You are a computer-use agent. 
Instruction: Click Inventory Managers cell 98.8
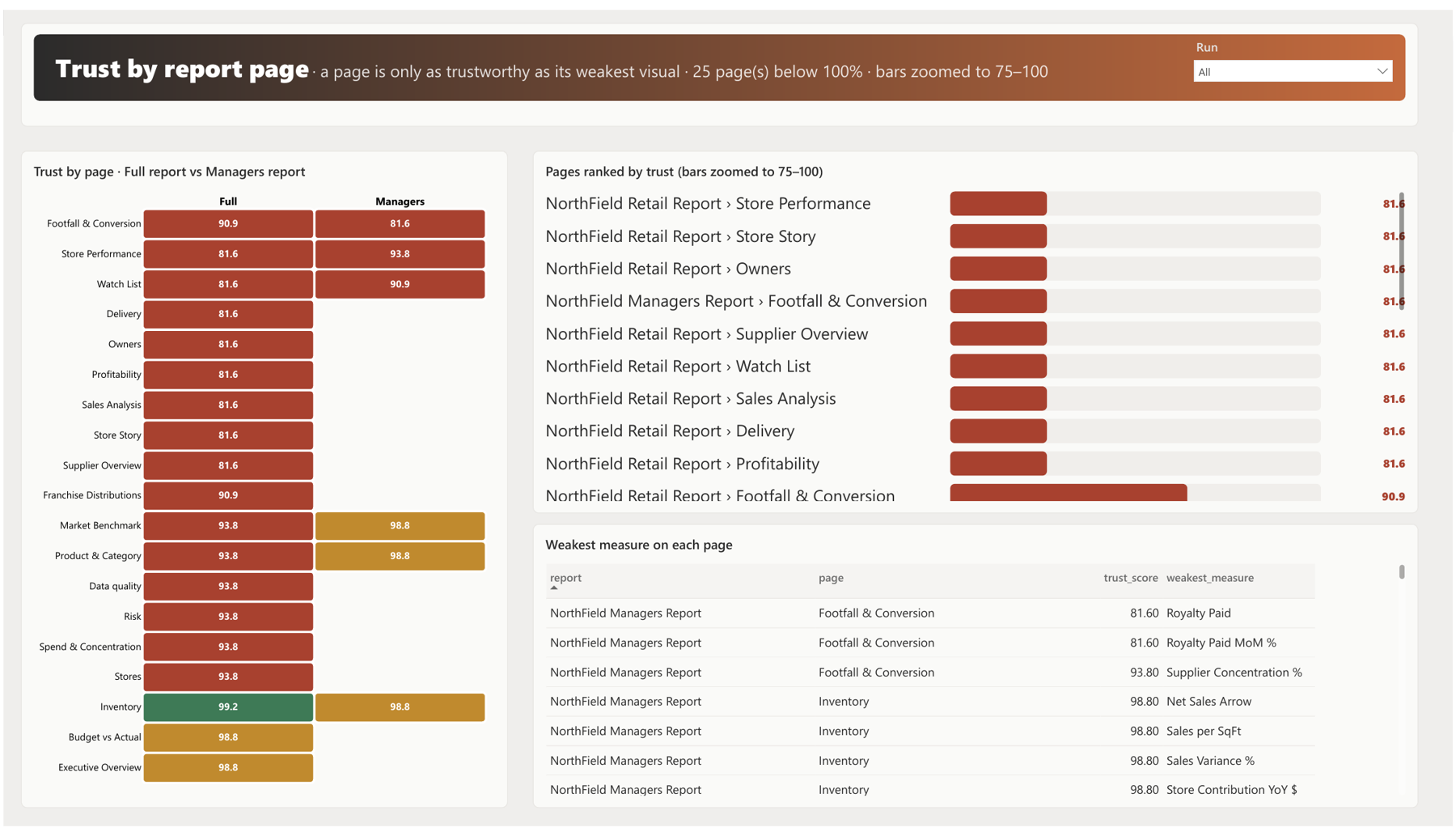(x=400, y=707)
